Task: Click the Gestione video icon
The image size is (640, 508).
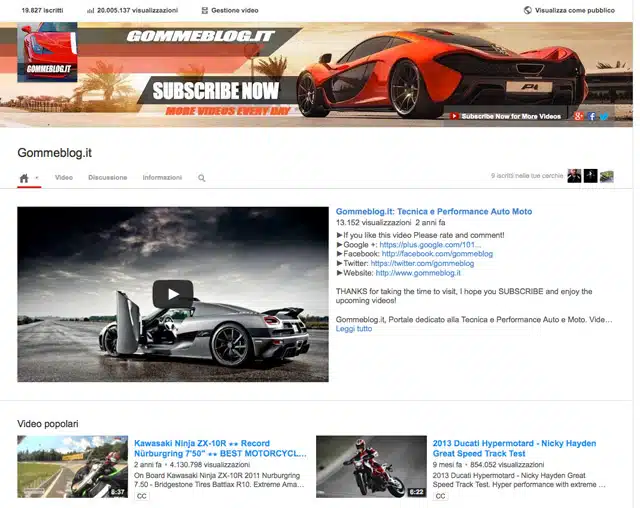Action: coord(205,9)
